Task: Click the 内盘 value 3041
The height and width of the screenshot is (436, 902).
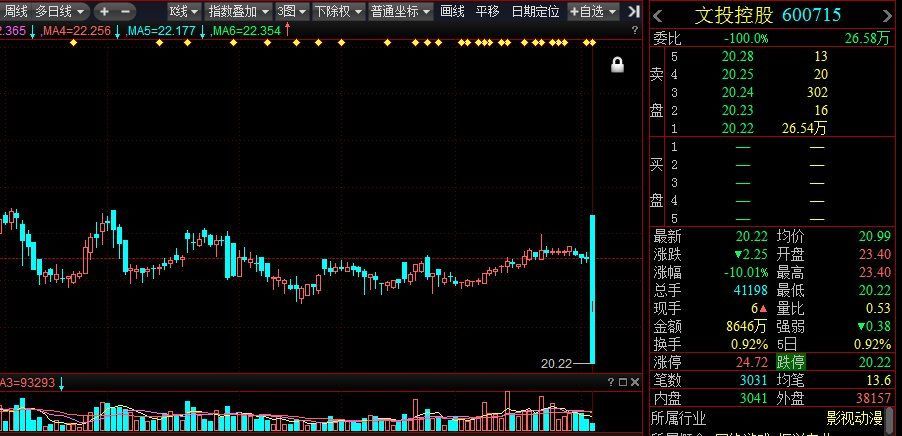Action: point(754,398)
